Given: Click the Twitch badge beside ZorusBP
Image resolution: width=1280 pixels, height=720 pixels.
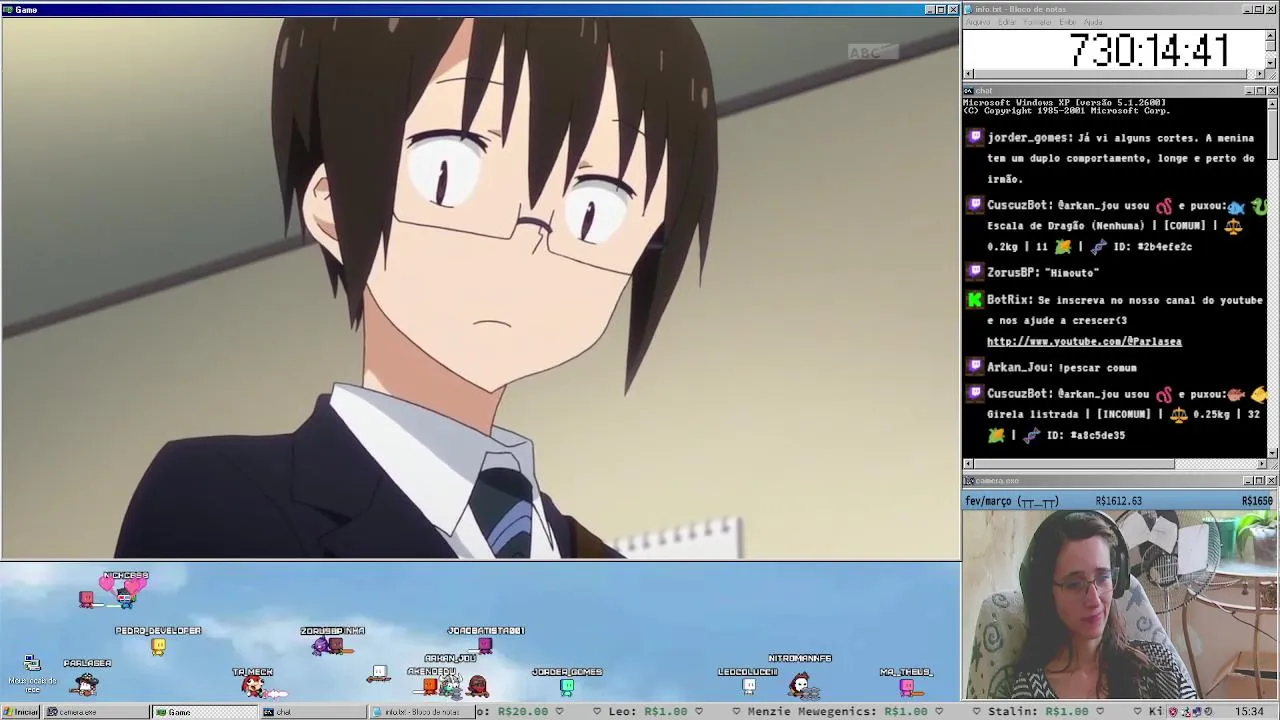Looking at the screenshot, I should 975,272.
